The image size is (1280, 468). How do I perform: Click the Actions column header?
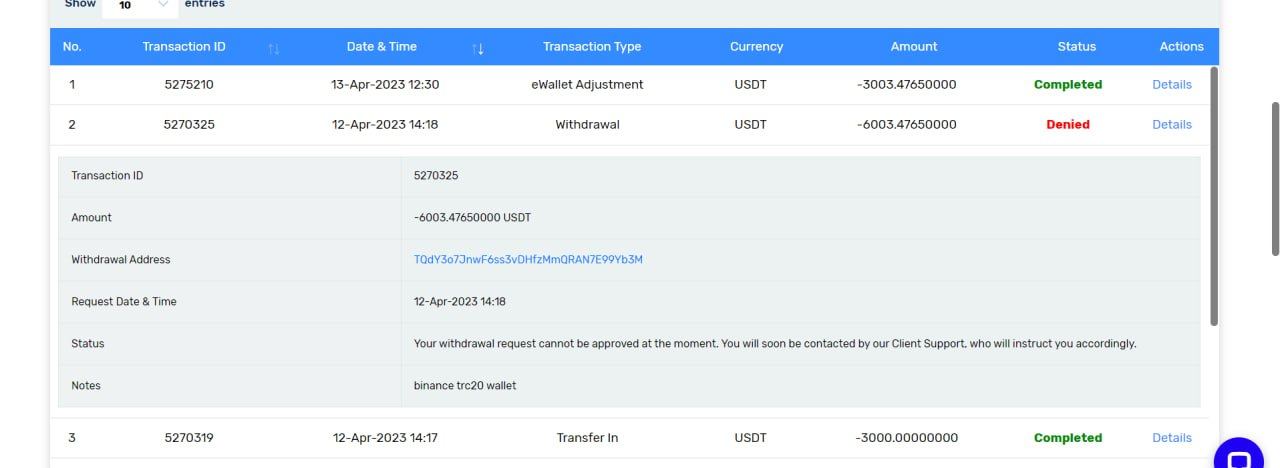pyautogui.click(x=1181, y=47)
